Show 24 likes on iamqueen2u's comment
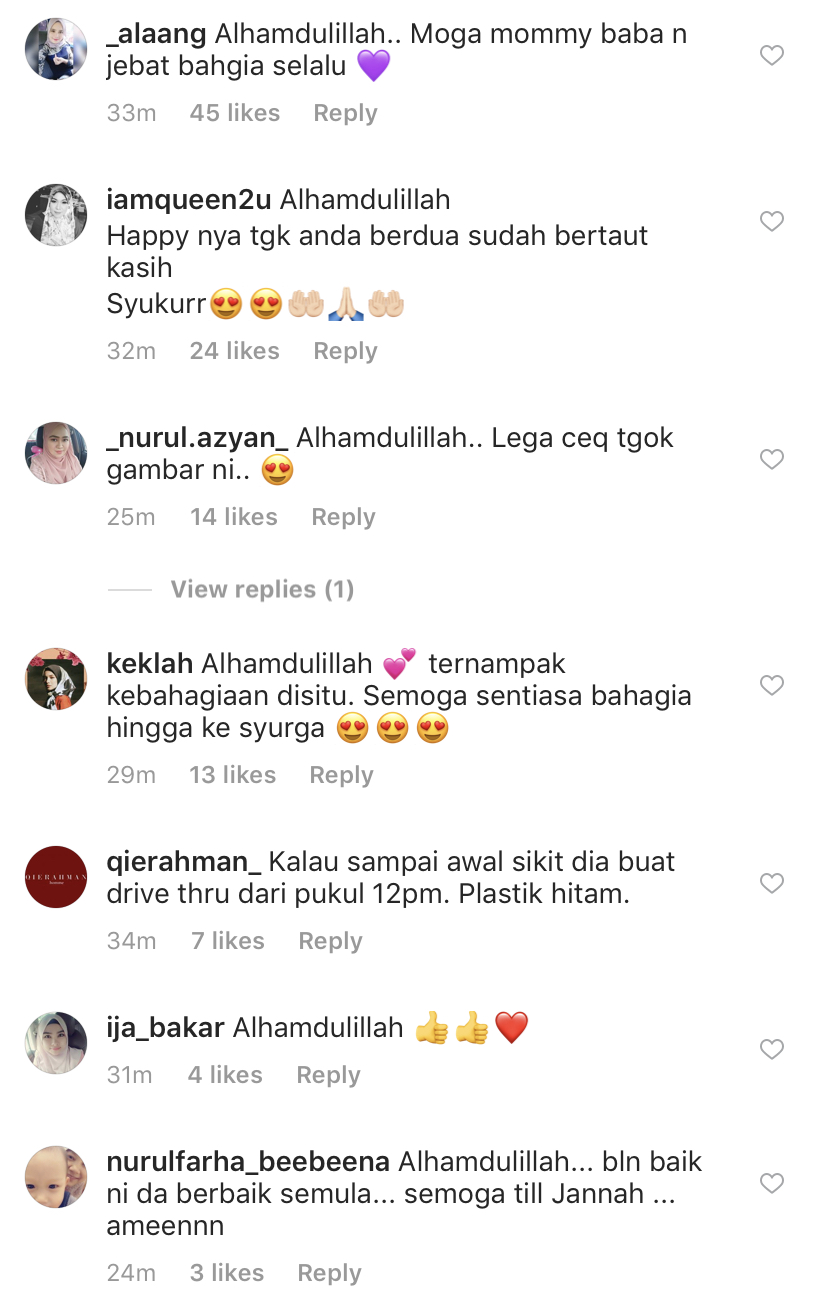The height and width of the screenshot is (1309, 828). pos(235,351)
